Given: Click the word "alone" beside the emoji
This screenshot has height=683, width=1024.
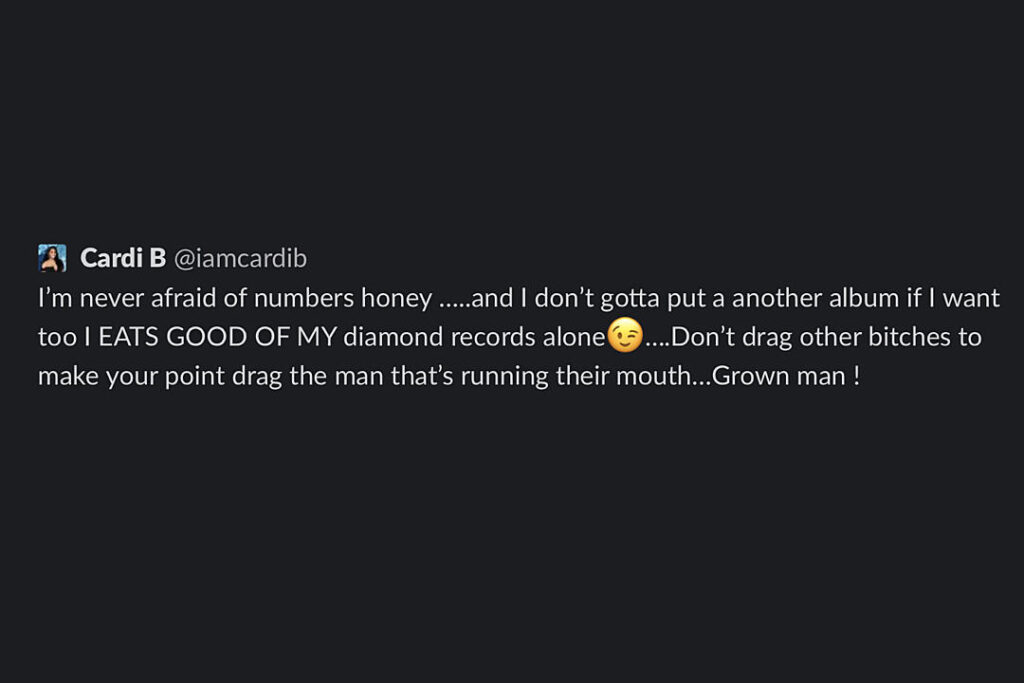Looking at the screenshot, I should (x=574, y=337).
